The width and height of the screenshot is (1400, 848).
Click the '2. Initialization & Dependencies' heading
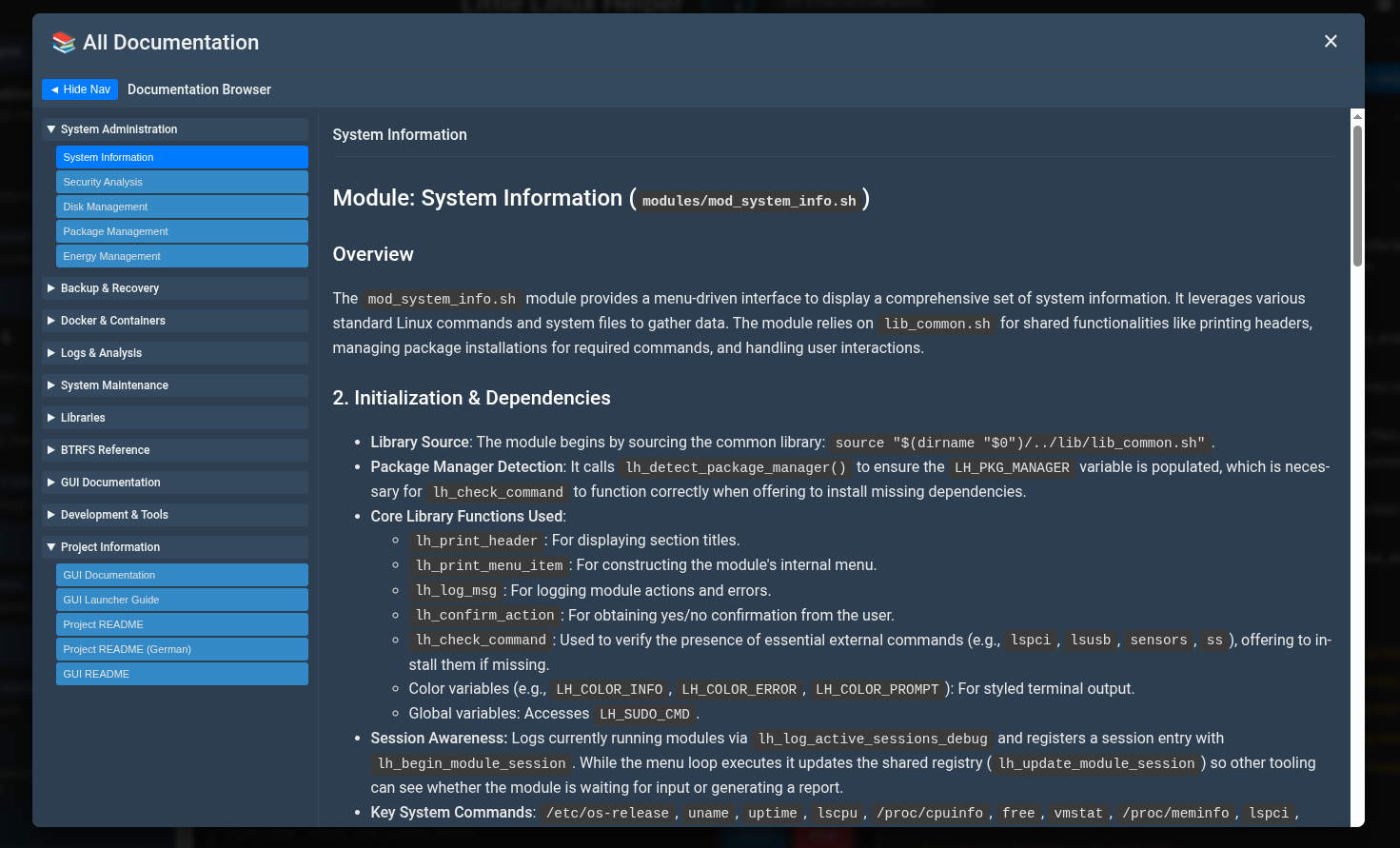click(x=471, y=398)
